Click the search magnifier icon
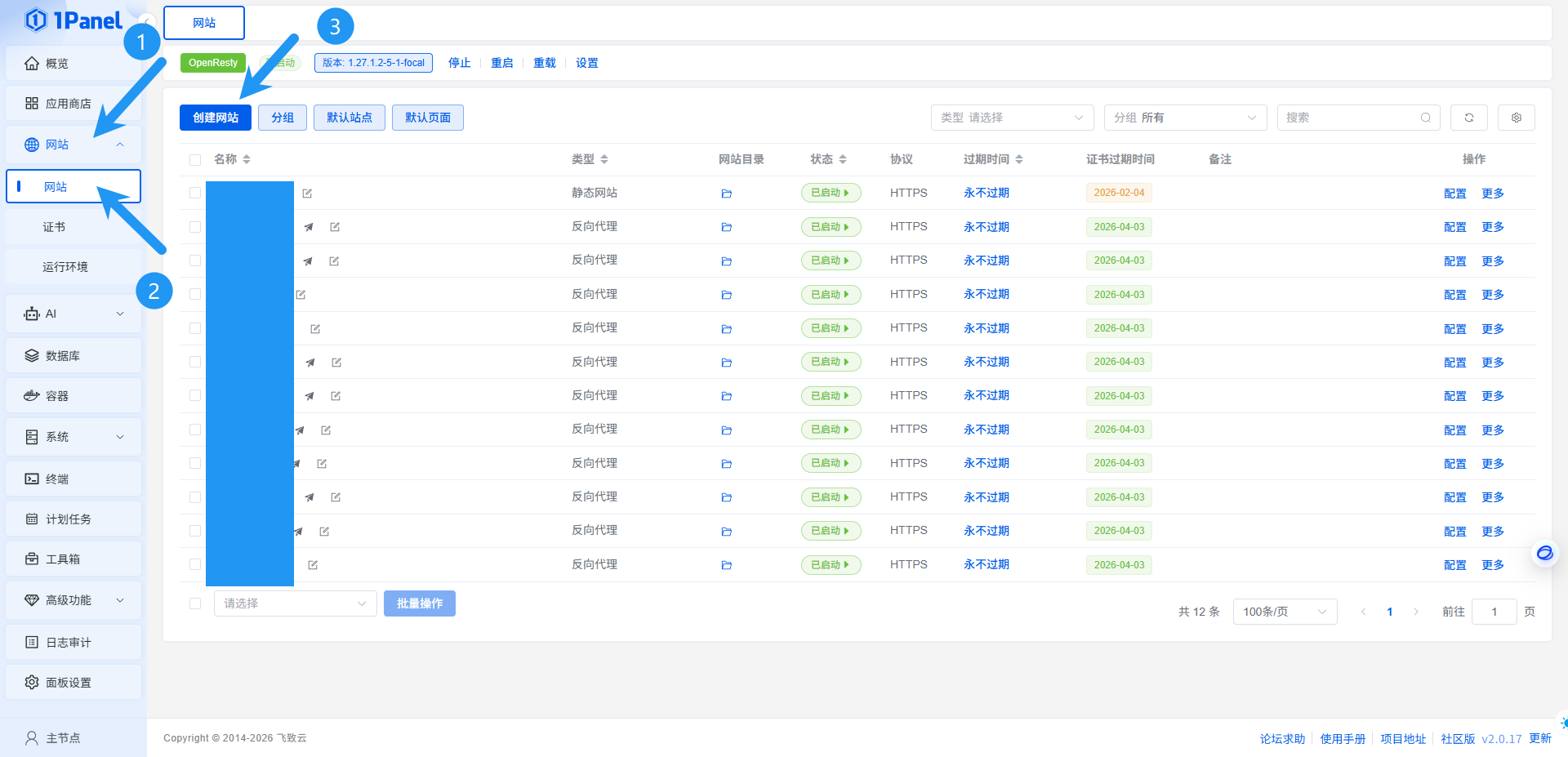This screenshot has height=757, width=1568. [1425, 118]
